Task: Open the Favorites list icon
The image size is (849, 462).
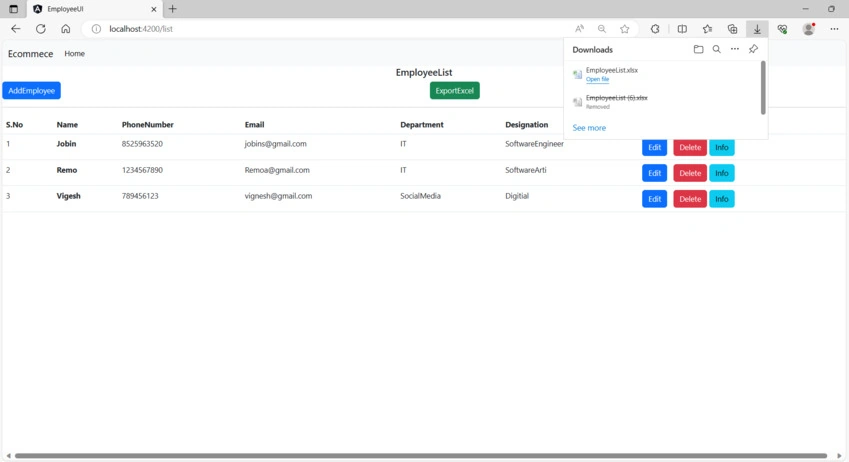Action: (707, 29)
